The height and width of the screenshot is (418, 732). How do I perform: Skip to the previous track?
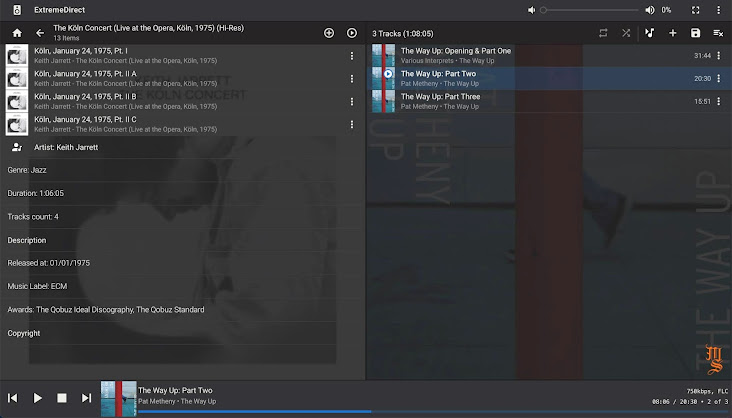pyautogui.click(x=13, y=398)
